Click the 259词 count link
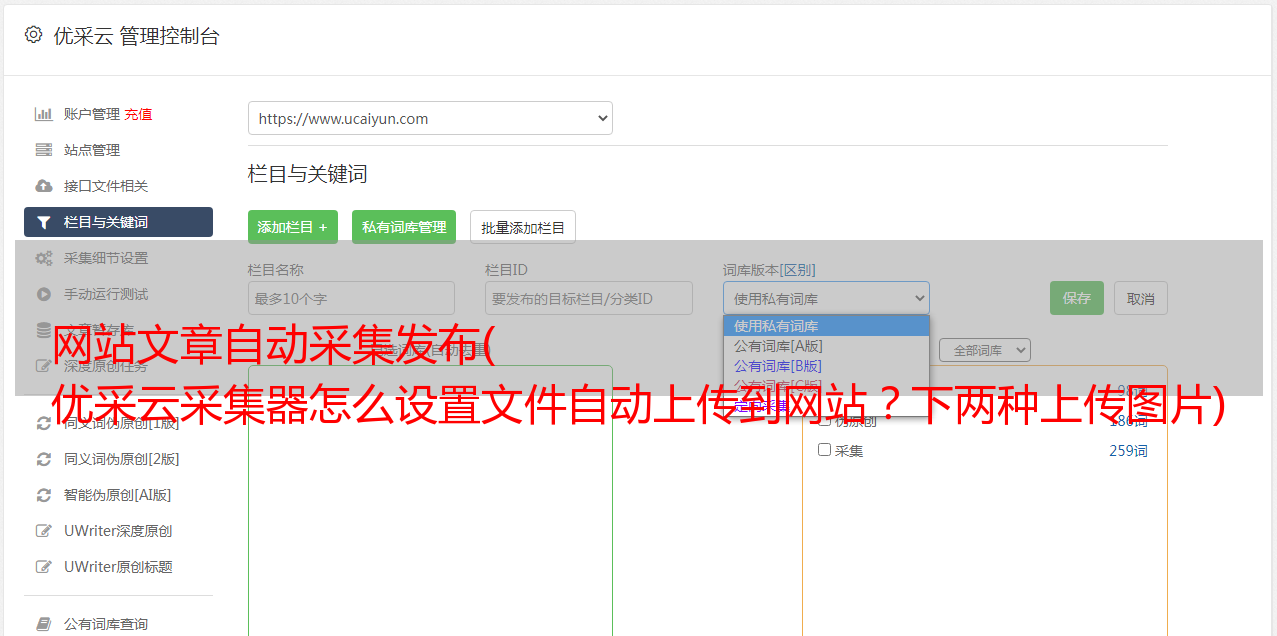The height and width of the screenshot is (636, 1277). pyautogui.click(x=1128, y=451)
